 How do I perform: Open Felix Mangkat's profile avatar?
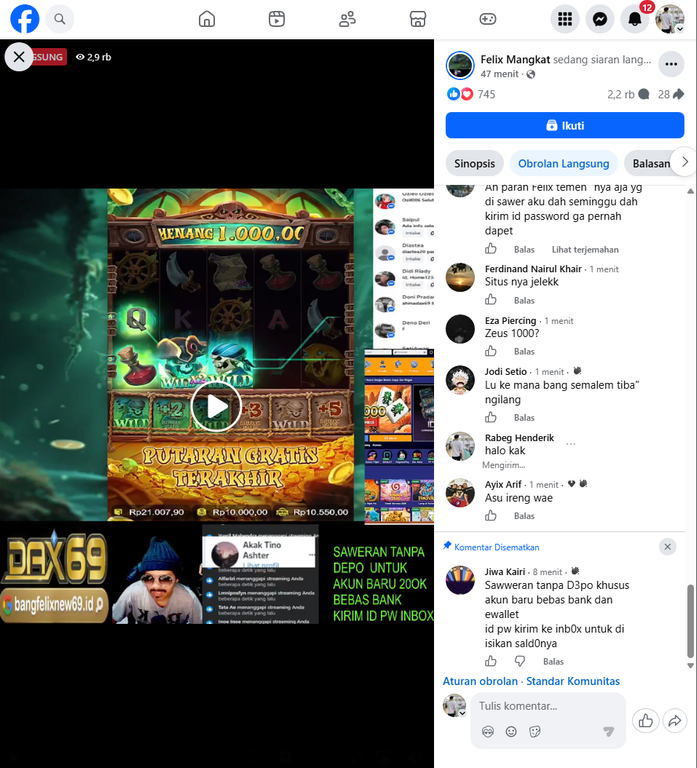[460, 65]
